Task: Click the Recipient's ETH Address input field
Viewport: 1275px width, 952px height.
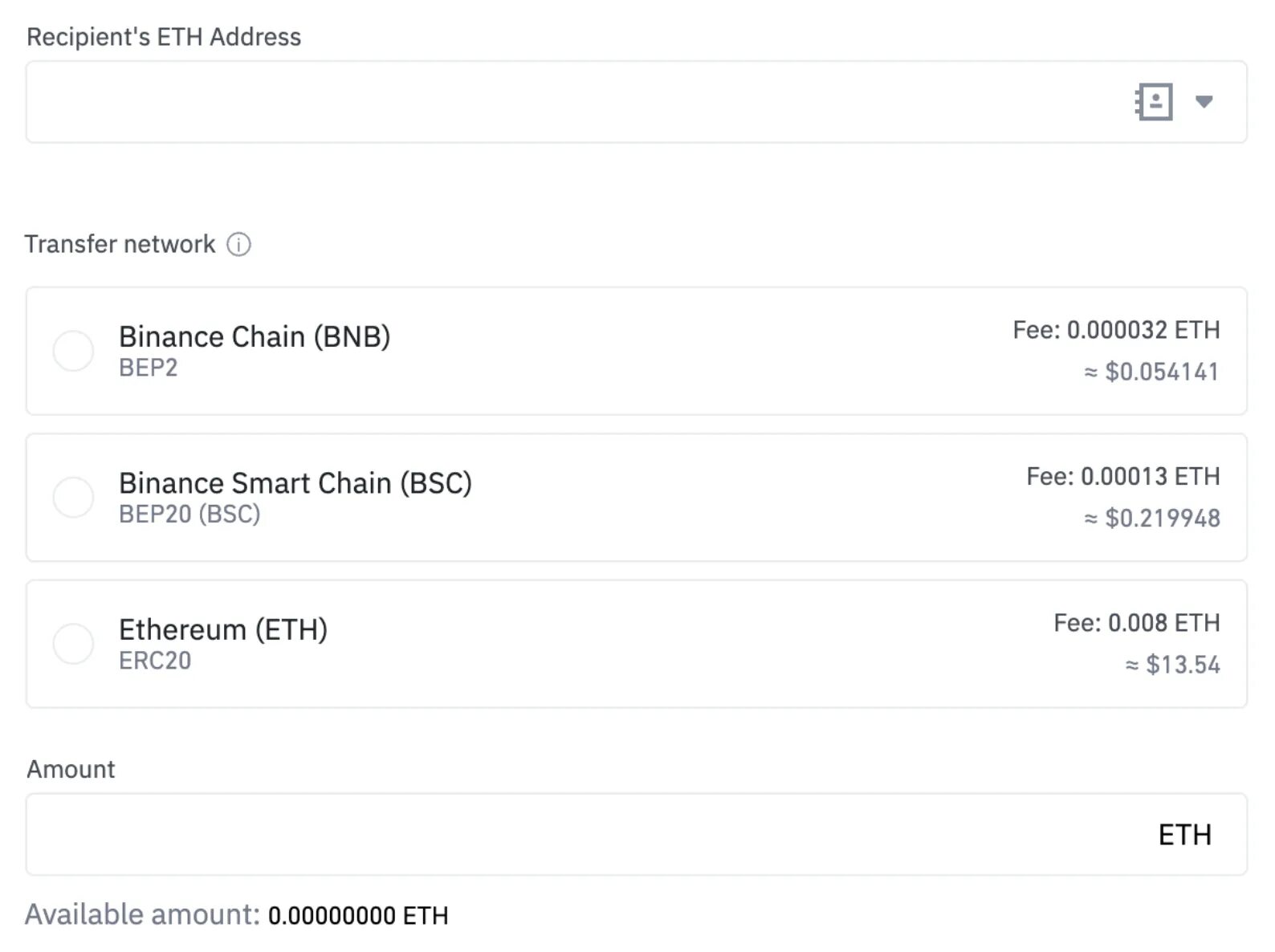Action: (x=562, y=102)
